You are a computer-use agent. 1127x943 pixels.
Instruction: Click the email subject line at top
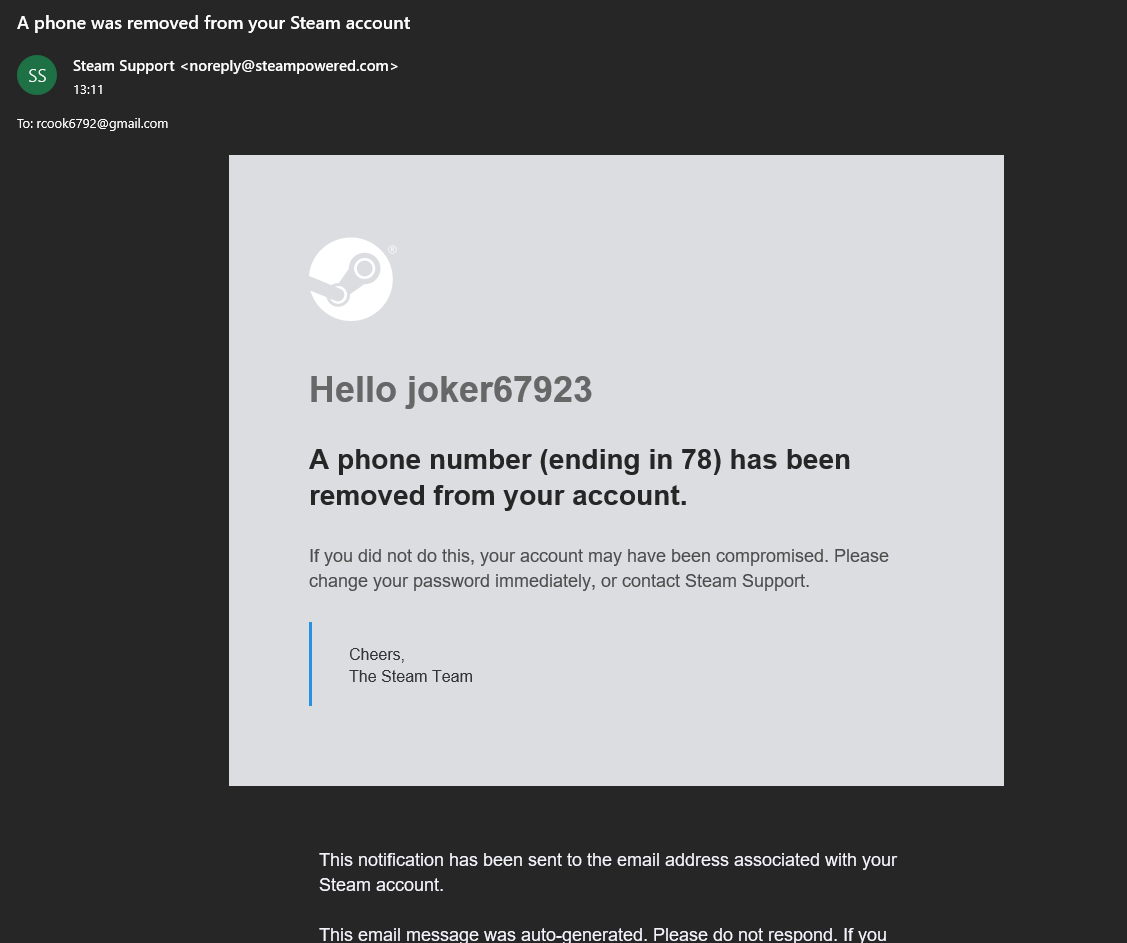(x=213, y=22)
